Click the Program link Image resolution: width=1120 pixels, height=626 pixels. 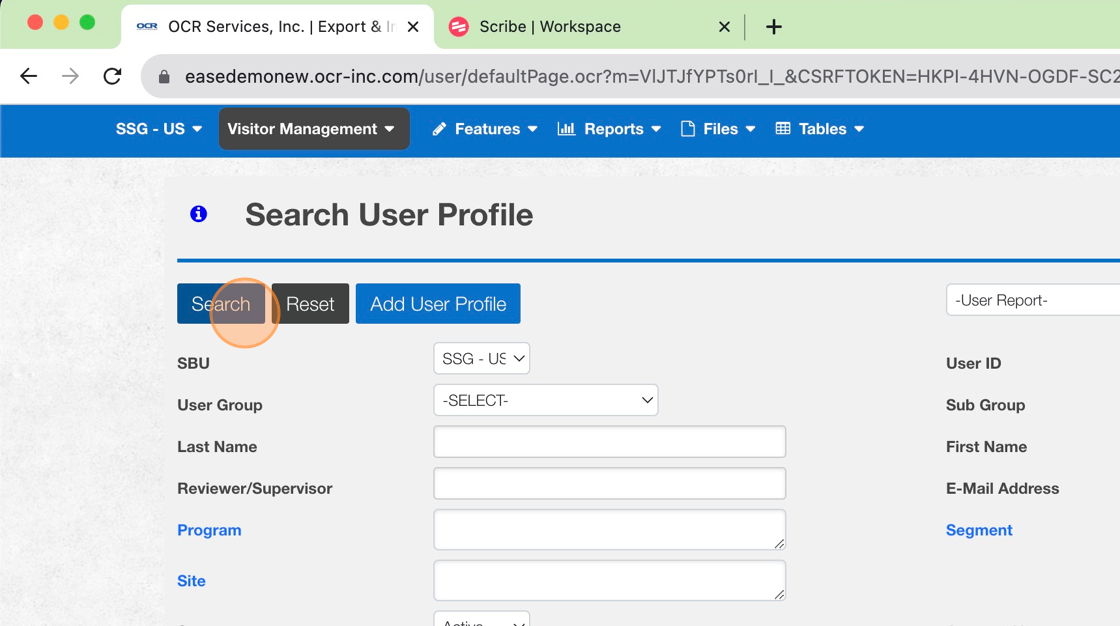209,530
